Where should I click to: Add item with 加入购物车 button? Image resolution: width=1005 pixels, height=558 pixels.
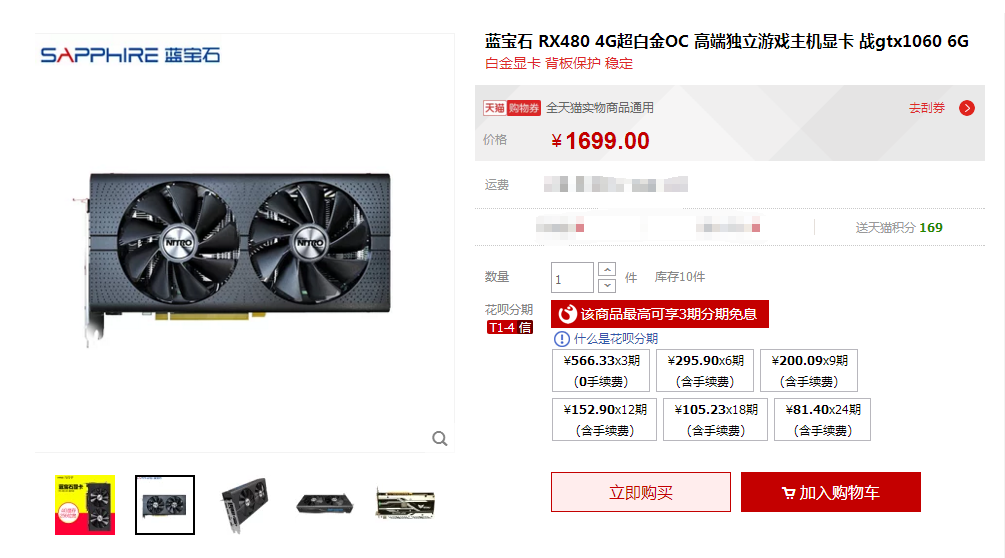(x=831, y=492)
